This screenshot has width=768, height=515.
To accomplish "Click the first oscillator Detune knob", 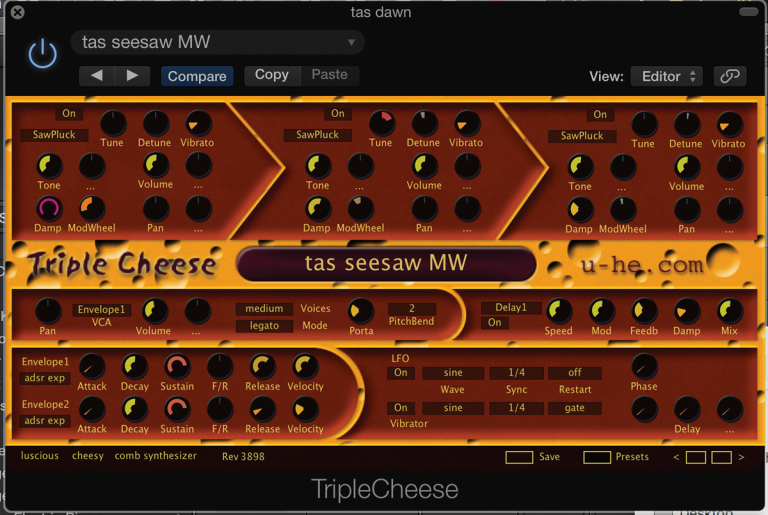I will [155, 123].
